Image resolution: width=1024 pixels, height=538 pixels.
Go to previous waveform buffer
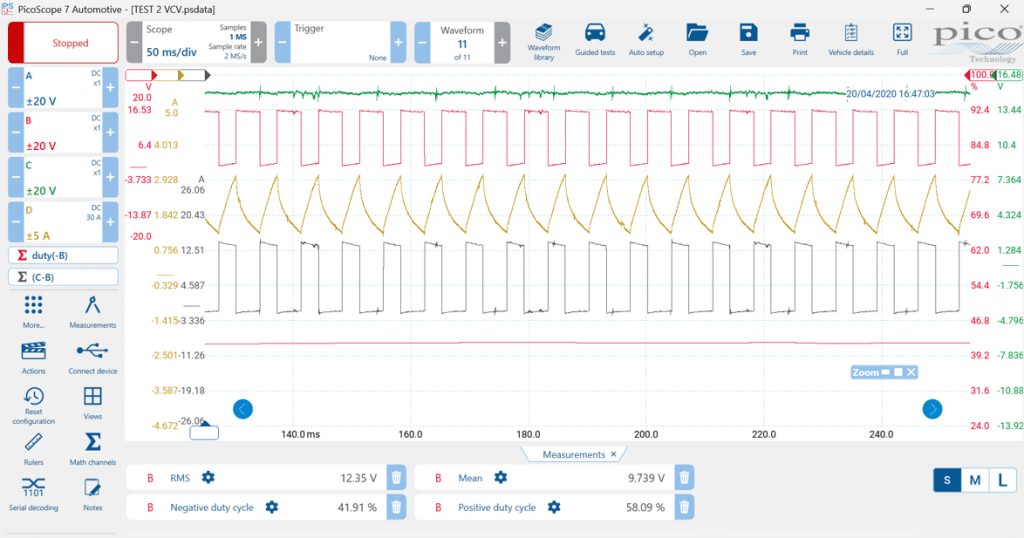click(423, 42)
